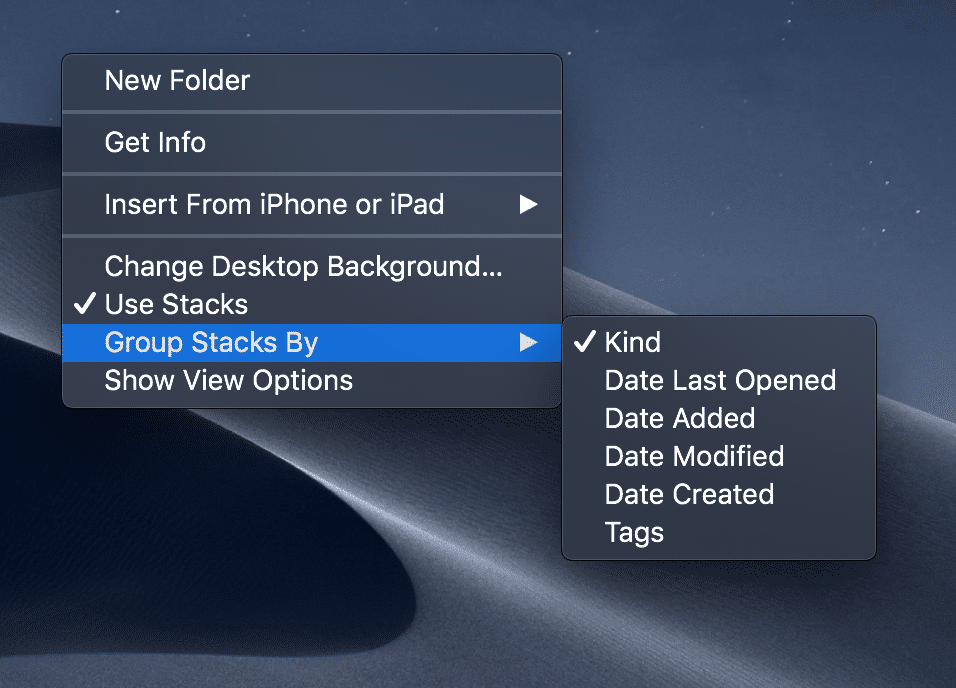Choose Date Added grouping
The height and width of the screenshot is (688, 956).
[680, 419]
